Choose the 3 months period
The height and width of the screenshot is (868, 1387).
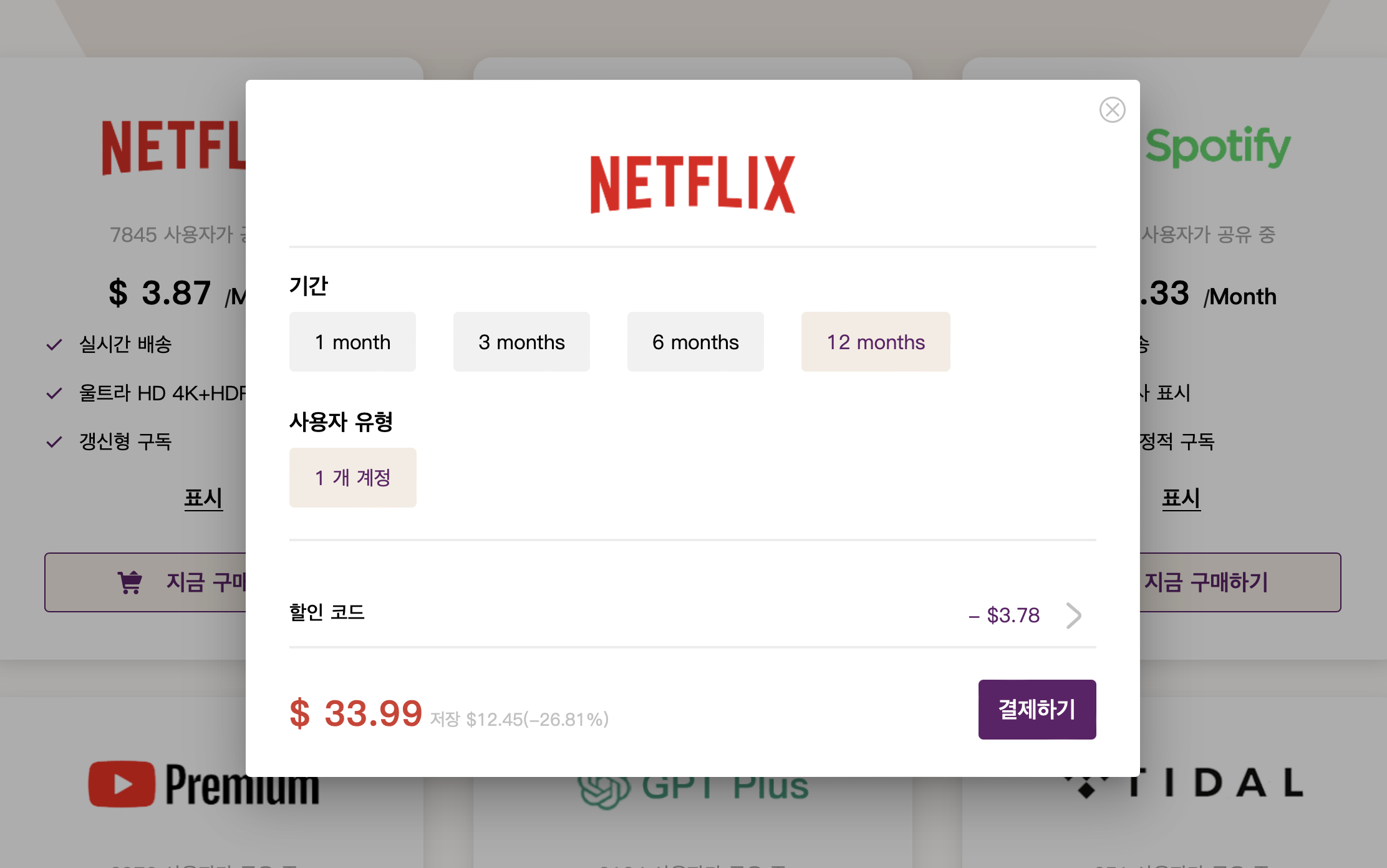(521, 342)
